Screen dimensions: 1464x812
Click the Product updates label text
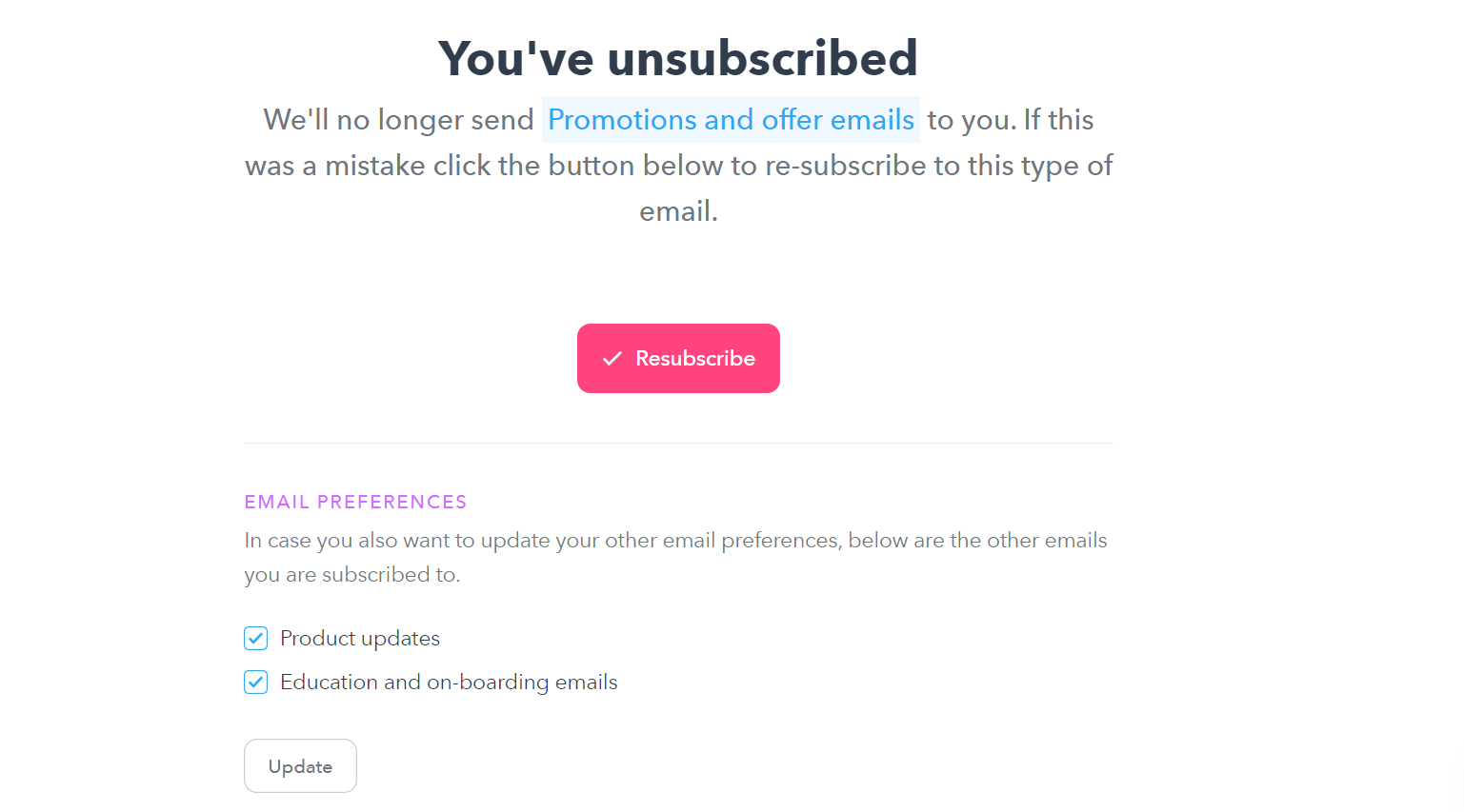click(x=360, y=638)
